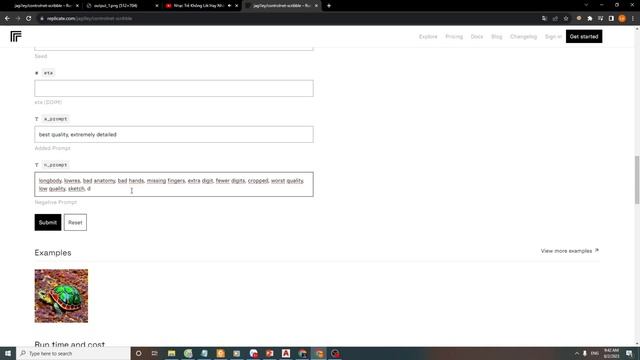Click the Replicate logo

[x=16, y=36]
